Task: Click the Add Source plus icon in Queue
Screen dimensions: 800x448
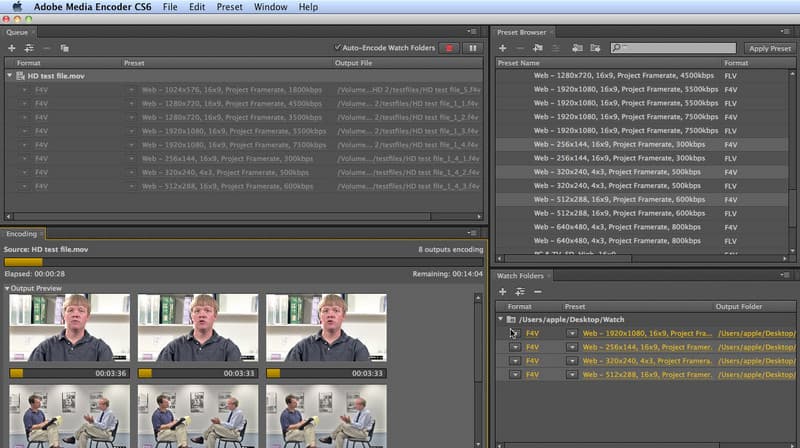Action: point(11,48)
